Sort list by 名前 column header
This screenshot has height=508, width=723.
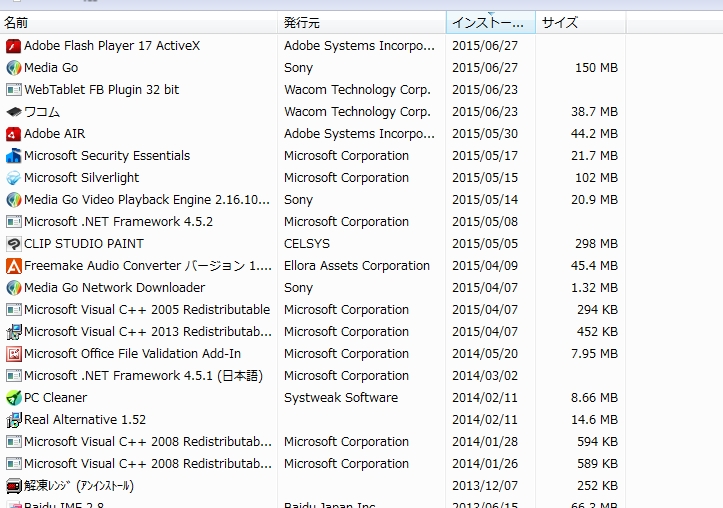click(x=138, y=22)
